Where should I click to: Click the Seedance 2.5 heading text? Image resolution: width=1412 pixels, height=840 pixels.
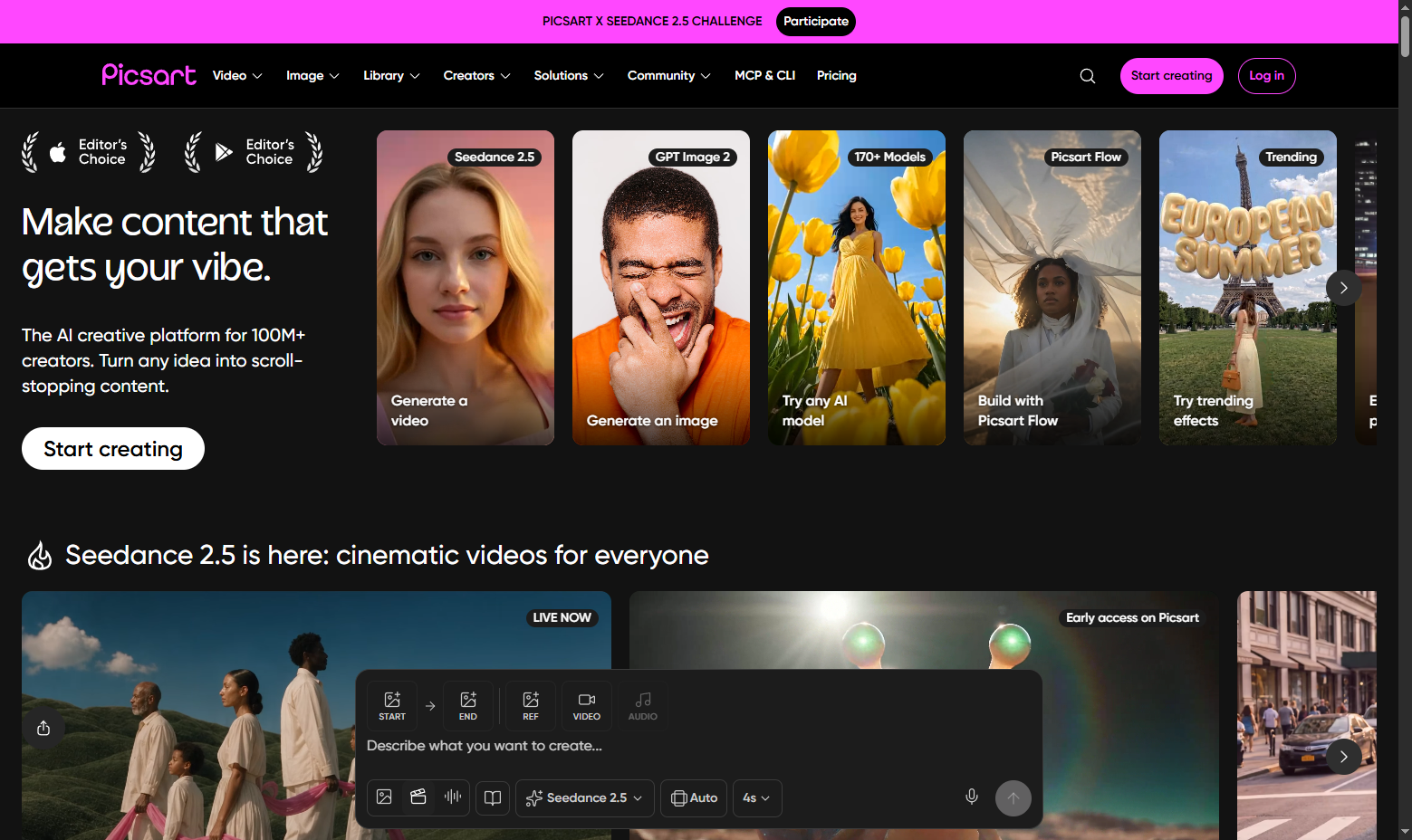pos(387,555)
